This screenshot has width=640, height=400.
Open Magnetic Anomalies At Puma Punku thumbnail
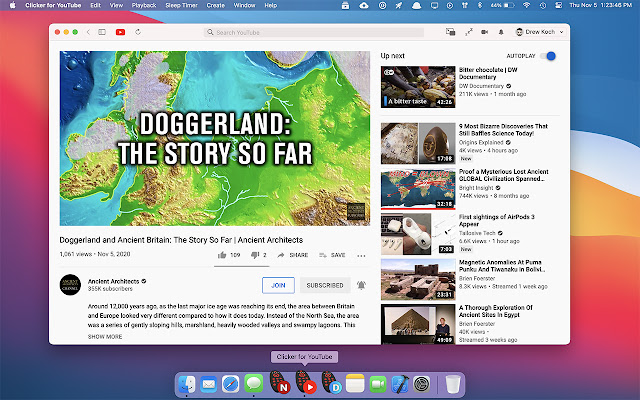(x=418, y=280)
